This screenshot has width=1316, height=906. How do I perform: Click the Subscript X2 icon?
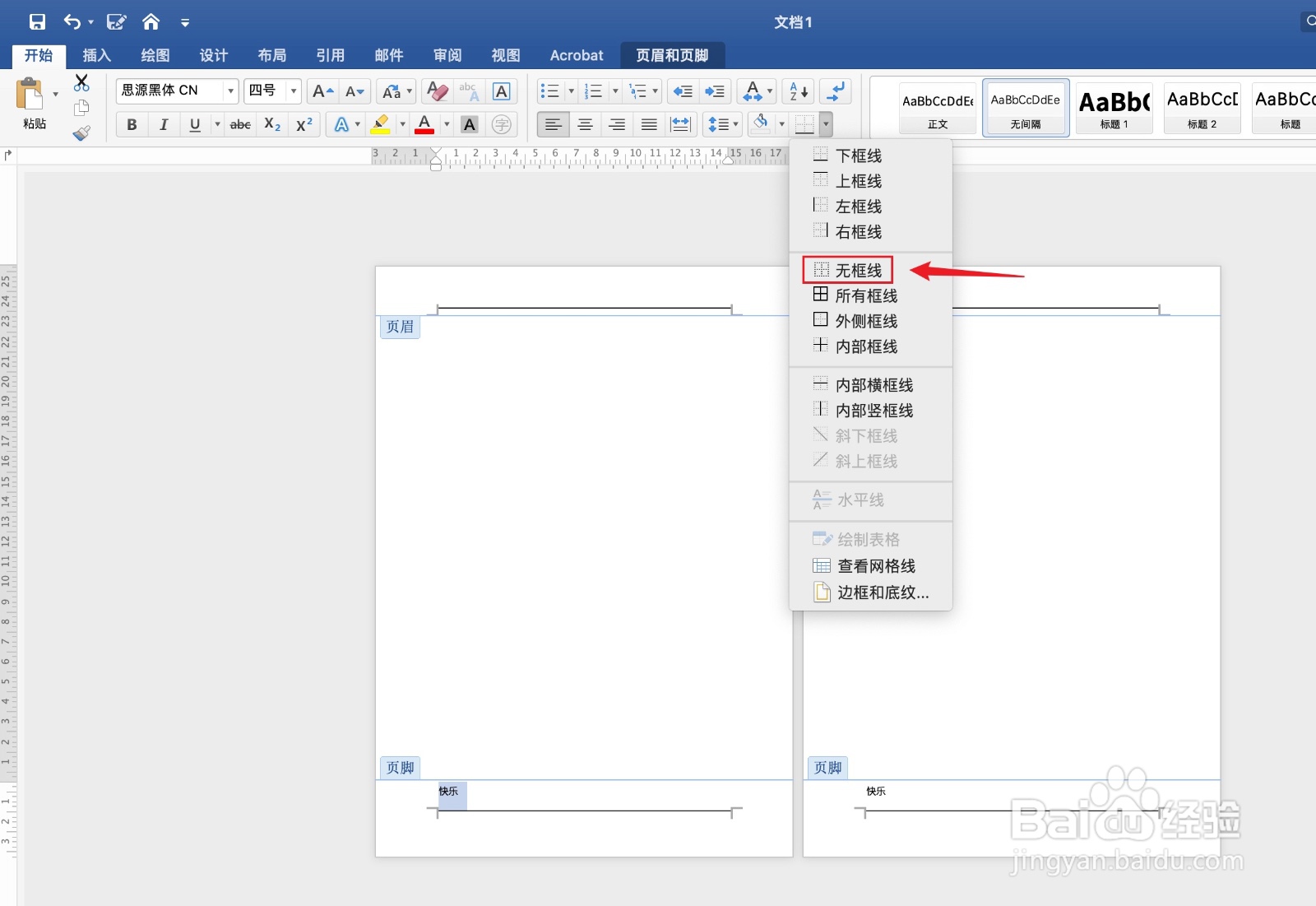272,124
